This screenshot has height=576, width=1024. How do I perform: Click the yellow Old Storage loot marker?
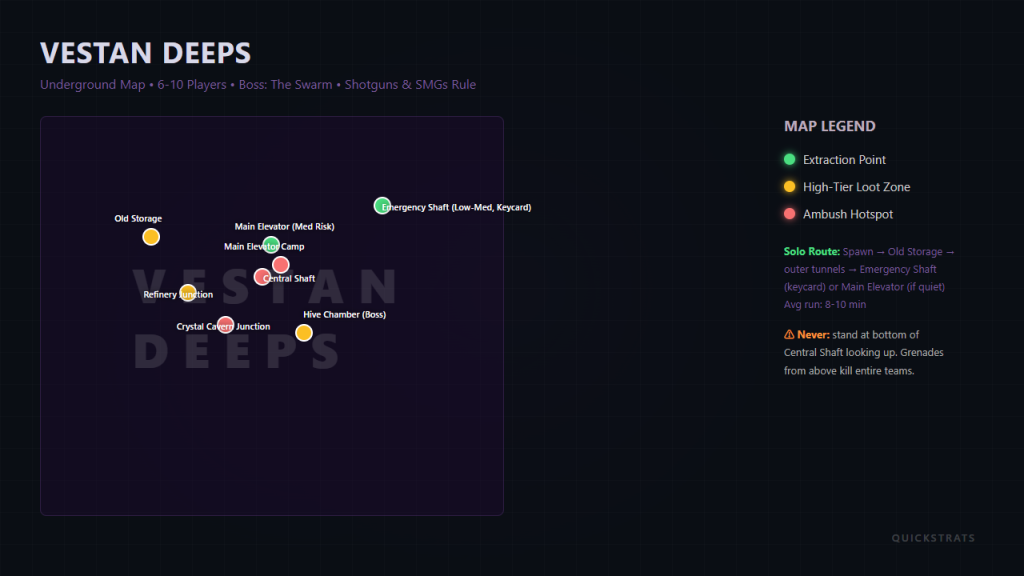click(151, 237)
